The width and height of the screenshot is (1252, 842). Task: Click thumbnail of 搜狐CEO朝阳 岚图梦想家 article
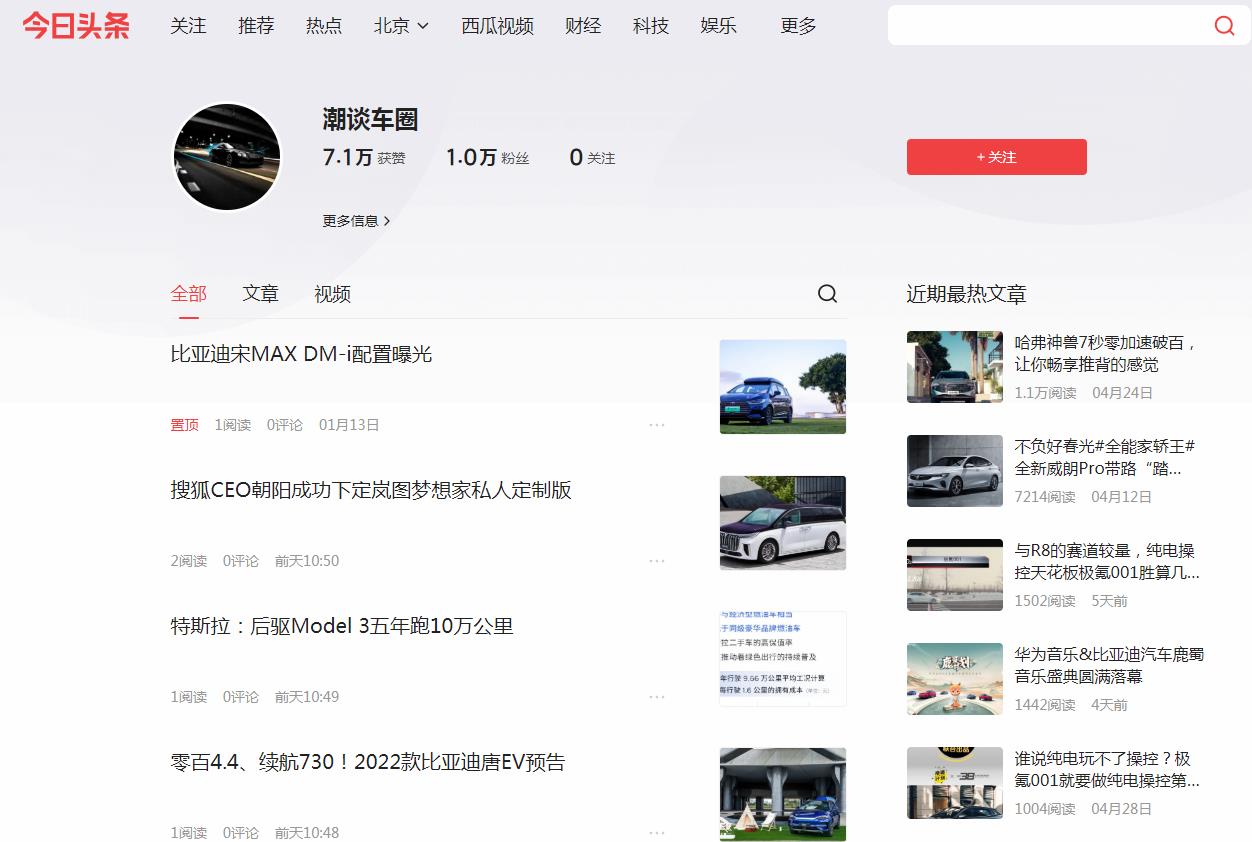783,523
